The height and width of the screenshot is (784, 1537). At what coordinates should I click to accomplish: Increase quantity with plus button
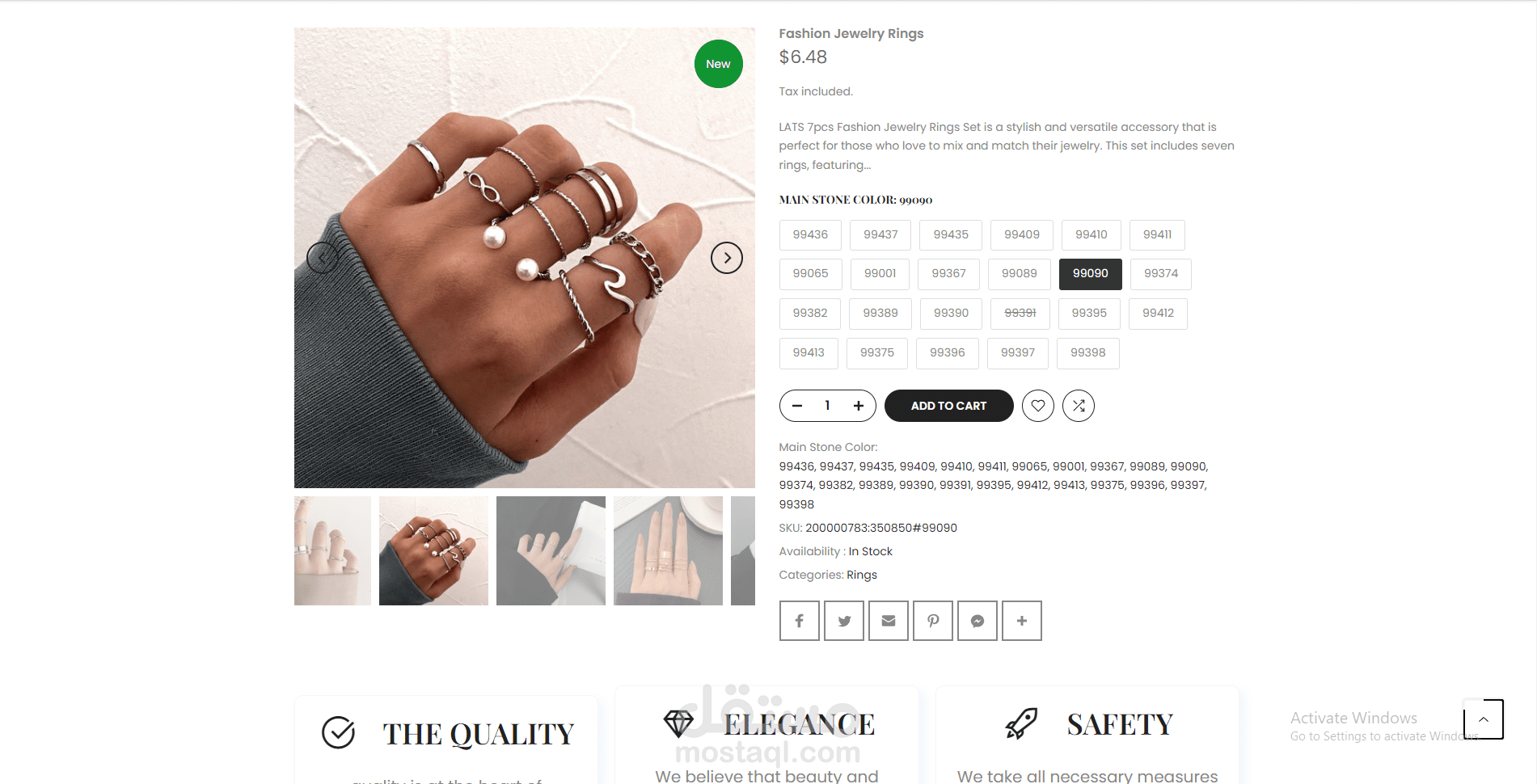click(x=858, y=406)
